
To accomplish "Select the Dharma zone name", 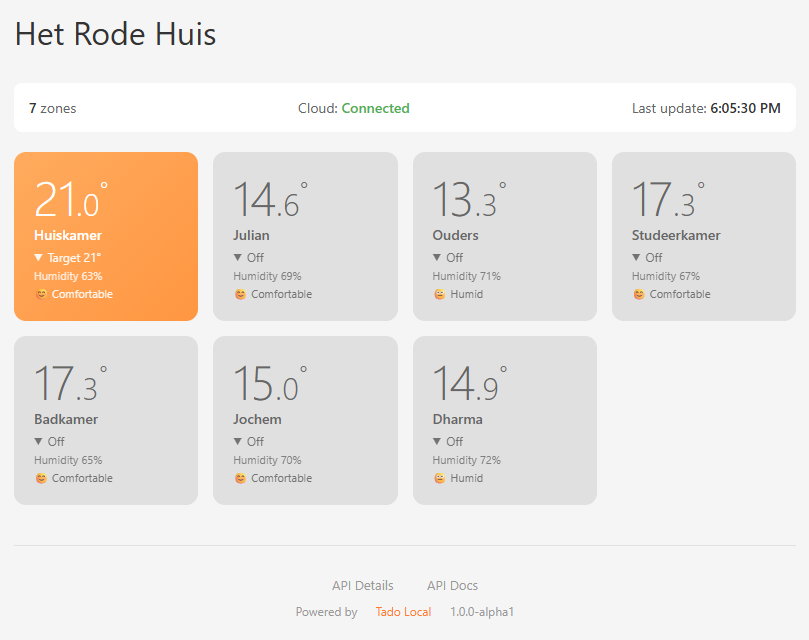I will [457, 419].
